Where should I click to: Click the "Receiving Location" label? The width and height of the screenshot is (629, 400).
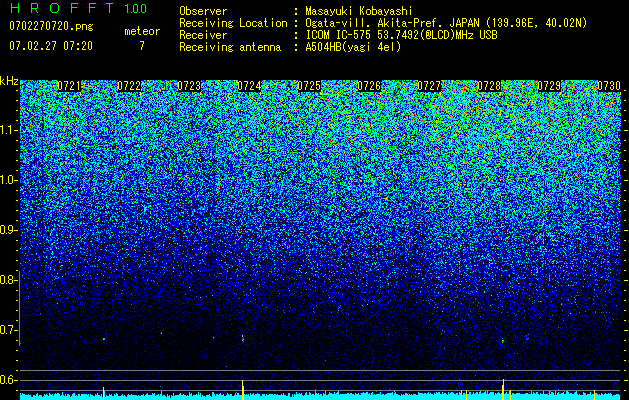(233, 23)
